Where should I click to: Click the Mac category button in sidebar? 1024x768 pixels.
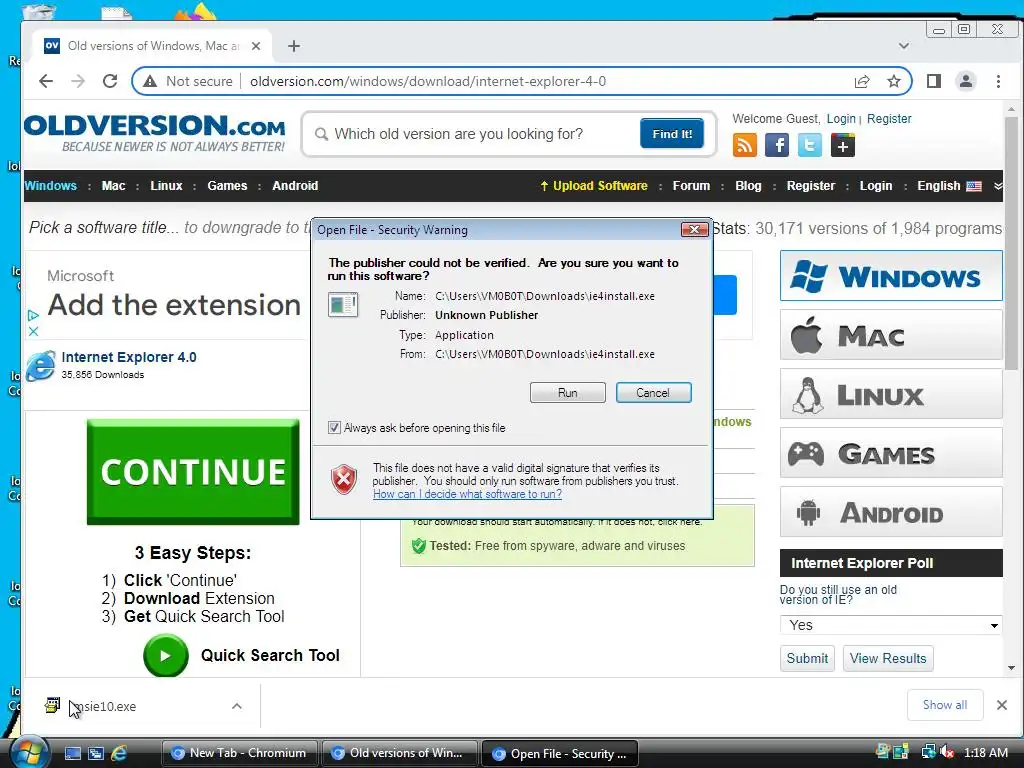click(891, 336)
